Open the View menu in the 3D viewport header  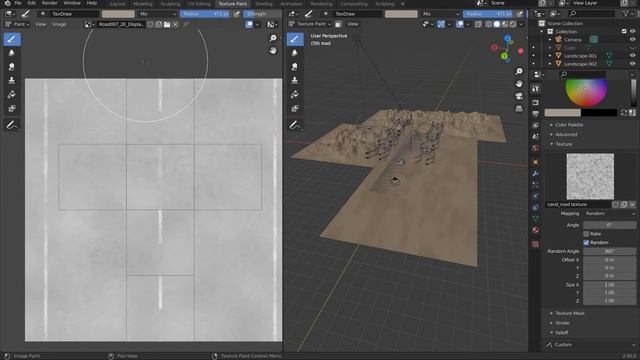353,24
